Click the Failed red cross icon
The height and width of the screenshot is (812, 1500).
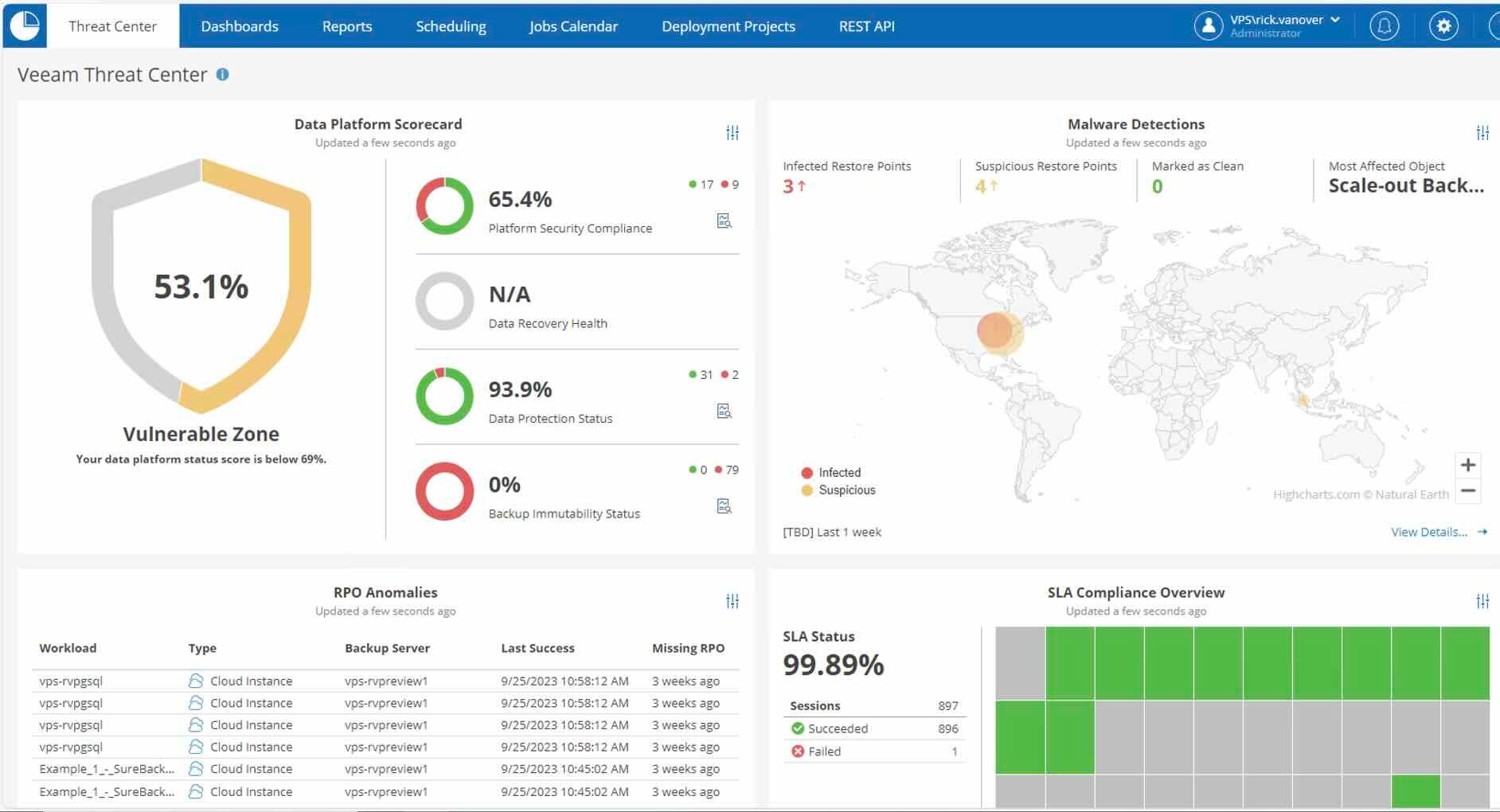pyautogui.click(x=798, y=751)
